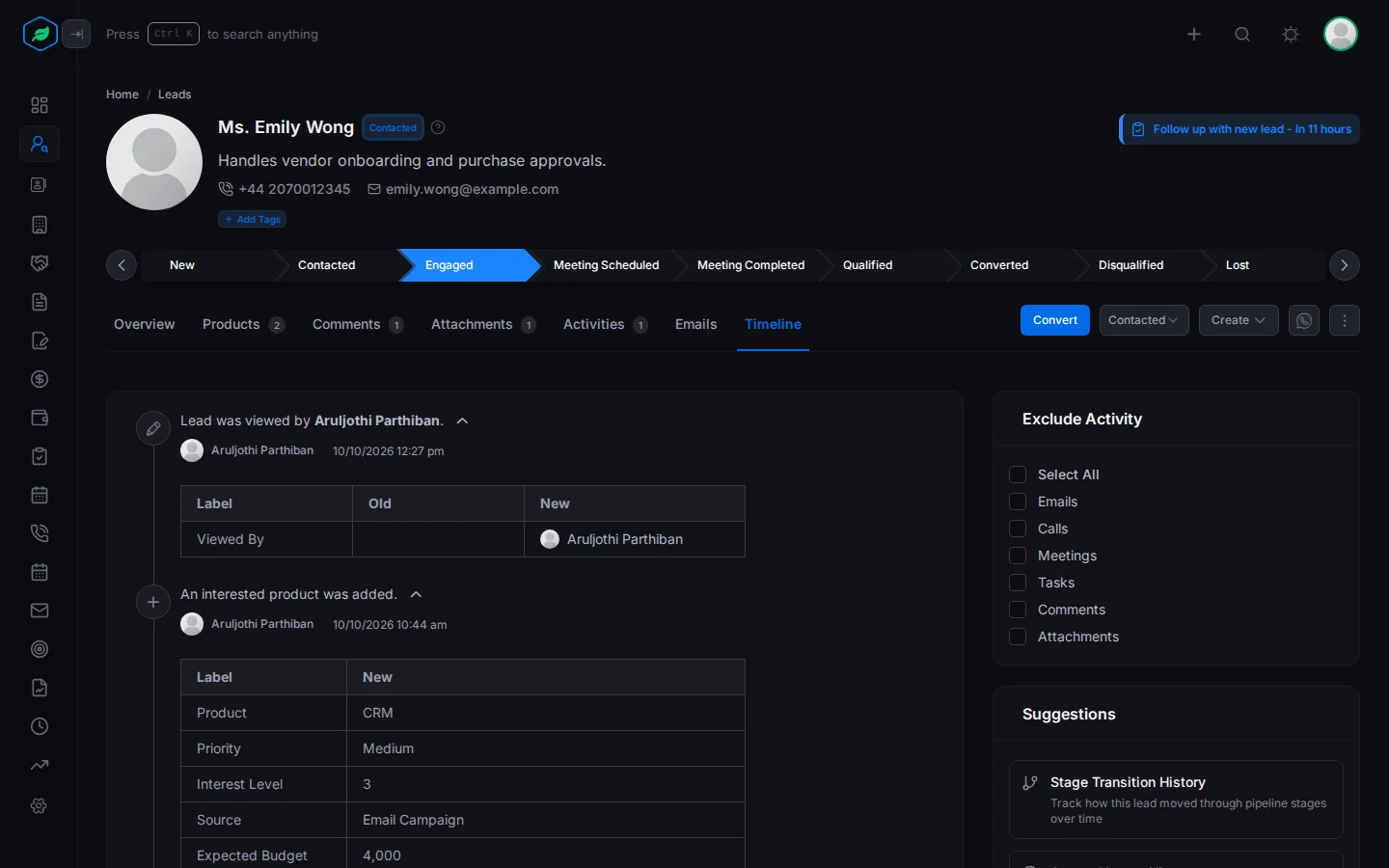Open the settings gear in the sidebar
Screen dimensions: 1389x868
coord(40,805)
